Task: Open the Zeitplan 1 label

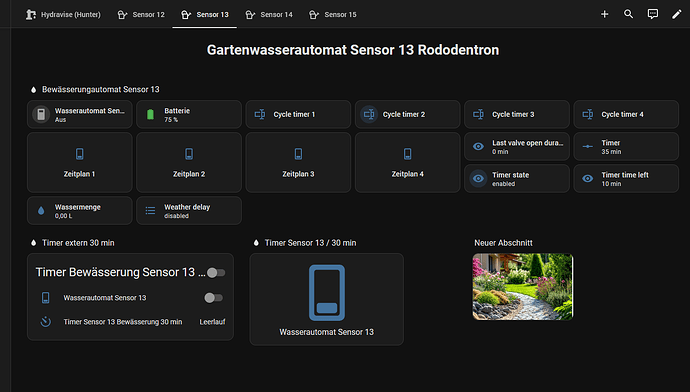Action: [79, 174]
